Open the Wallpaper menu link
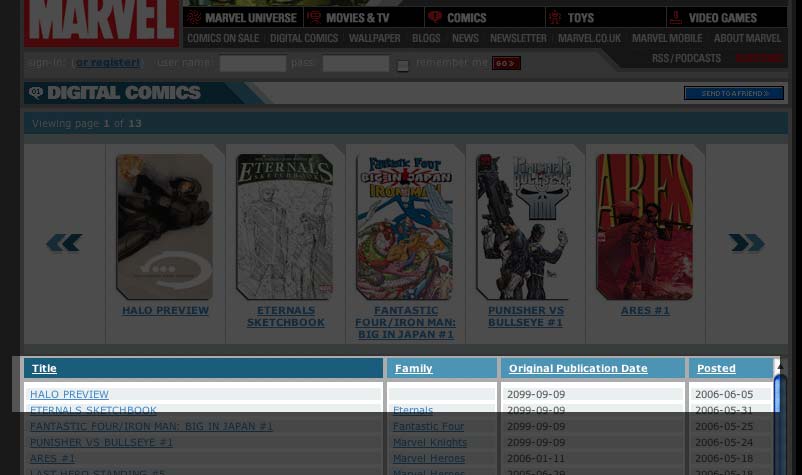The height and width of the screenshot is (475, 802). (374, 38)
